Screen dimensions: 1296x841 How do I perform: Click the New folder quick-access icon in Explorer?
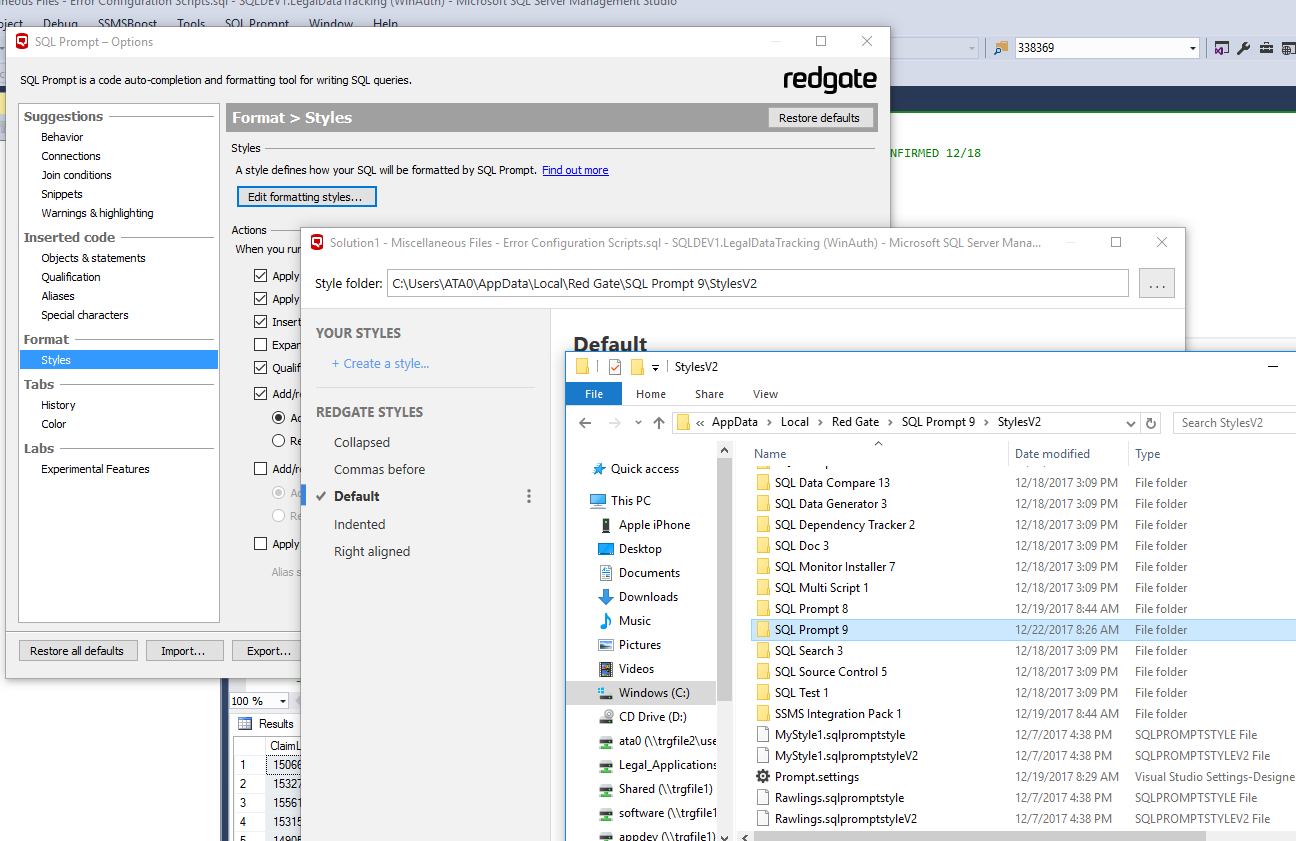[x=637, y=367]
